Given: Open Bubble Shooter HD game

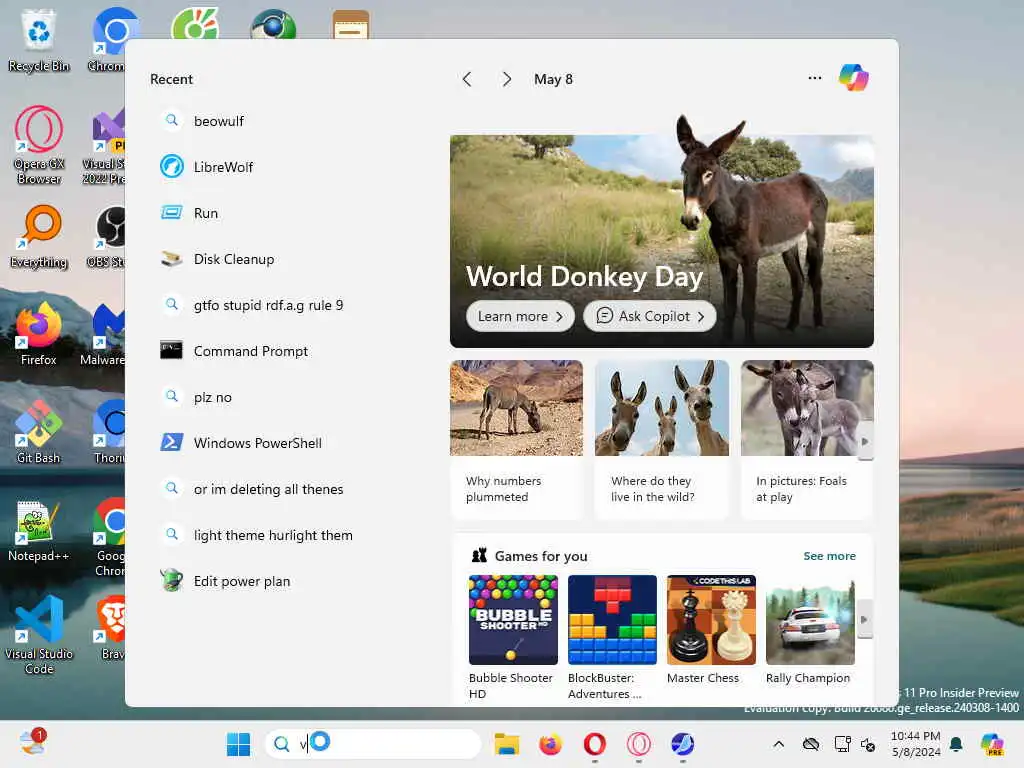Looking at the screenshot, I should point(513,637).
